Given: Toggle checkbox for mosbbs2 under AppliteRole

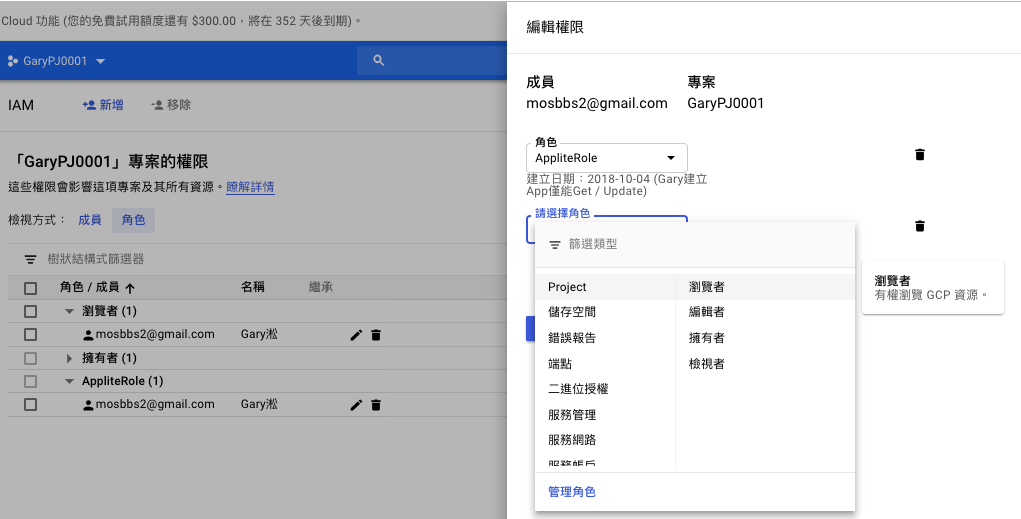Looking at the screenshot, I should (31, 404).
